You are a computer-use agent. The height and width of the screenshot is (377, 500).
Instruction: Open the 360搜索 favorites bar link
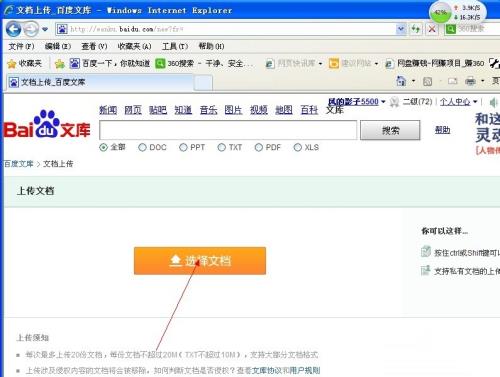[x=203, y=63]
